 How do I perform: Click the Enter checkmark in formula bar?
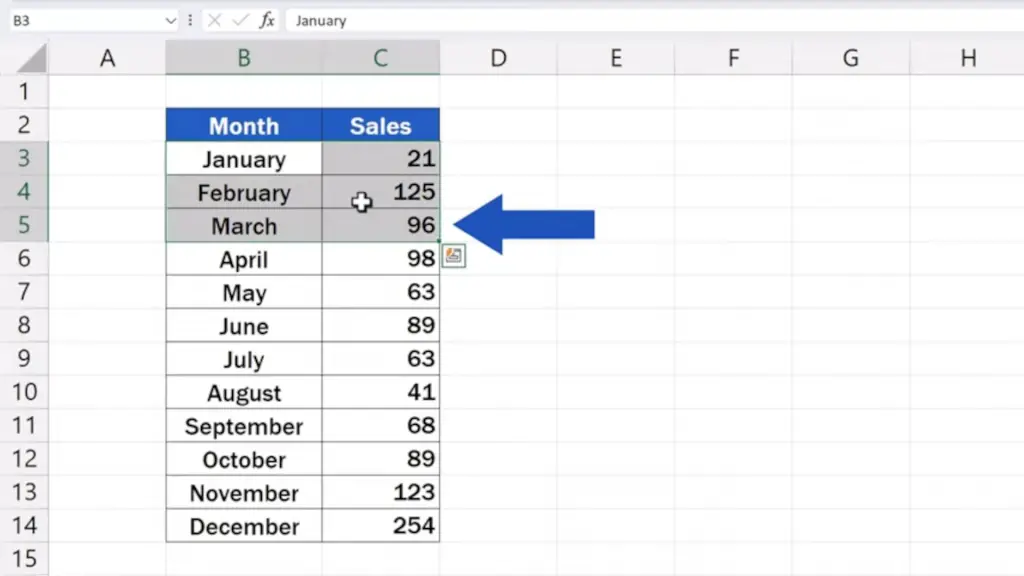pyautogui.click(x=240, y=20)
